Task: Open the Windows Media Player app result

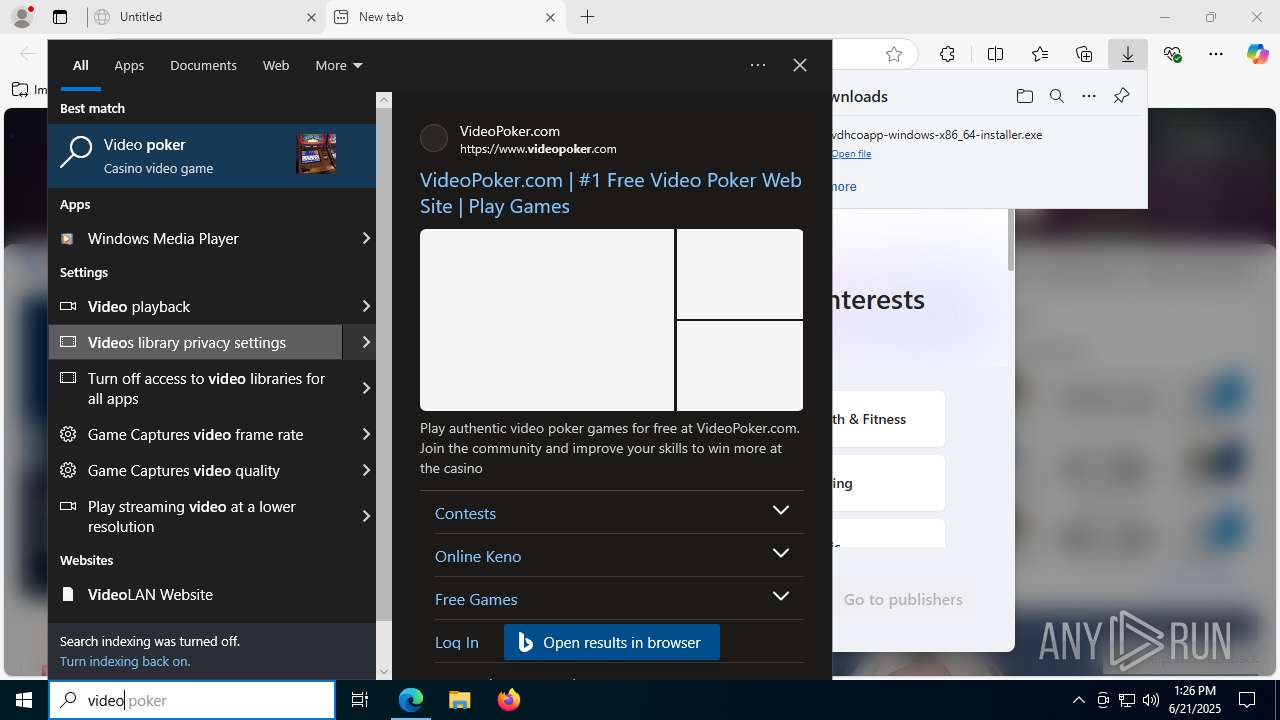Action: point(195,238)
